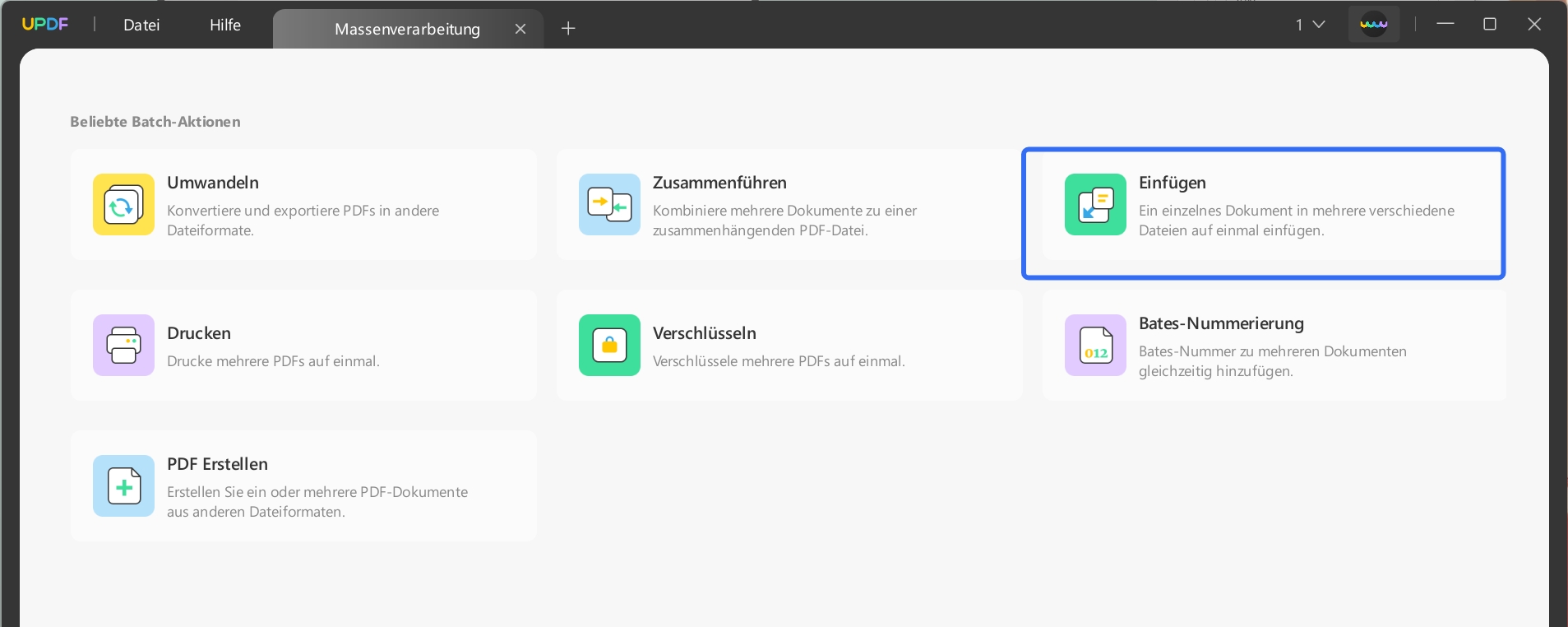Select the Massenverarbeitung tab
Screen dimensions: 1568x627
[x=408, y=29]
